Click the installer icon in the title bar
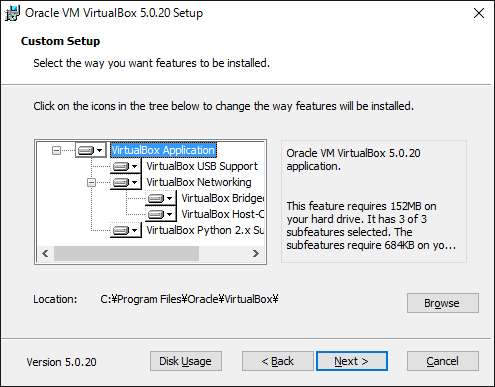The width and height of the screenshot is (495, 387). (12, 13)
